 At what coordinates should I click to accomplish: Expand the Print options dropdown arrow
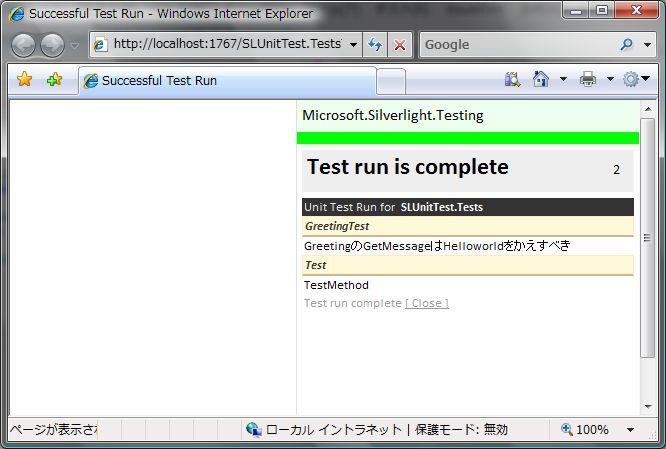[610, 79]
